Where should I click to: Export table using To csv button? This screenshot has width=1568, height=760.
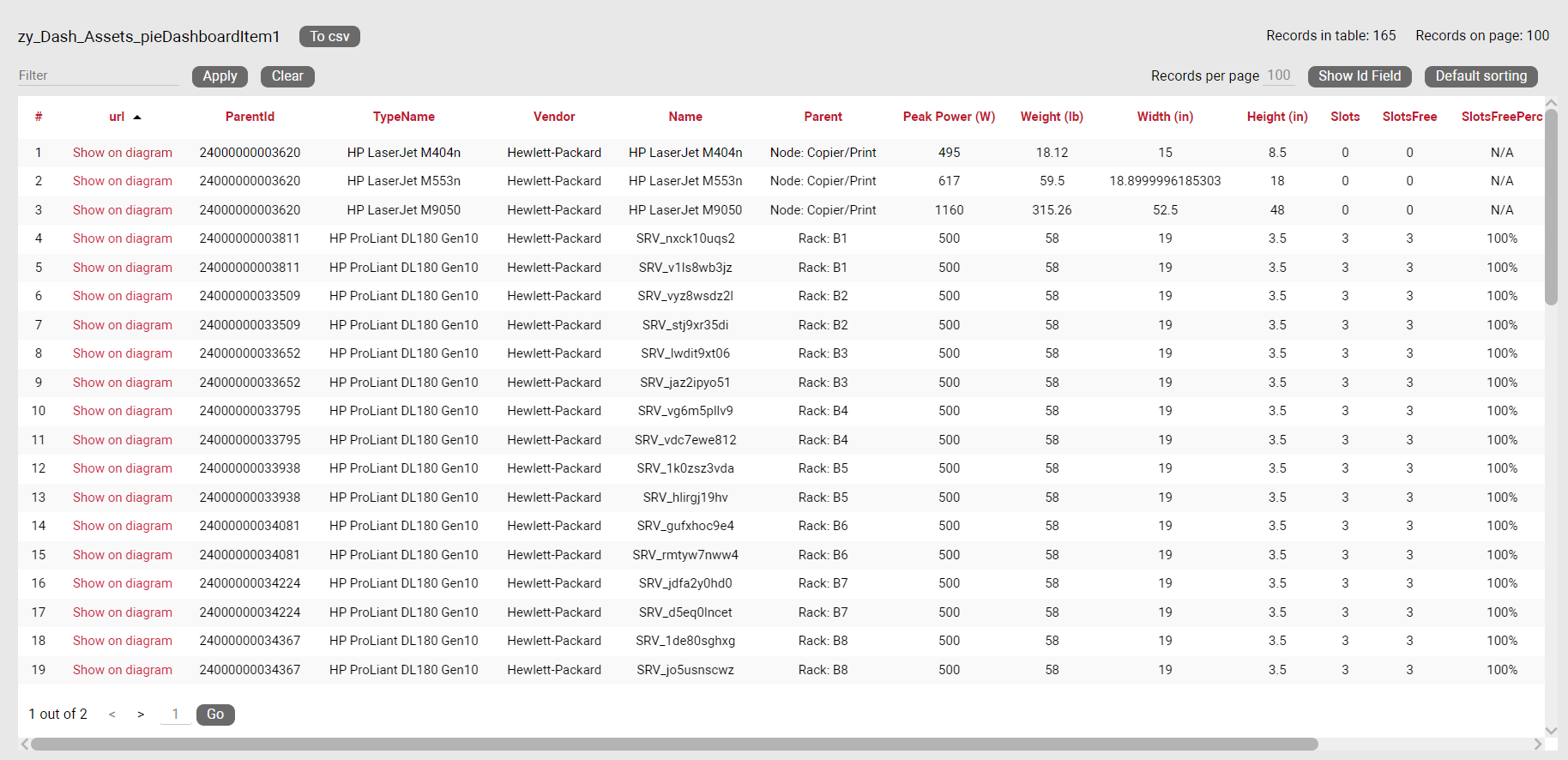pos(329,36)
